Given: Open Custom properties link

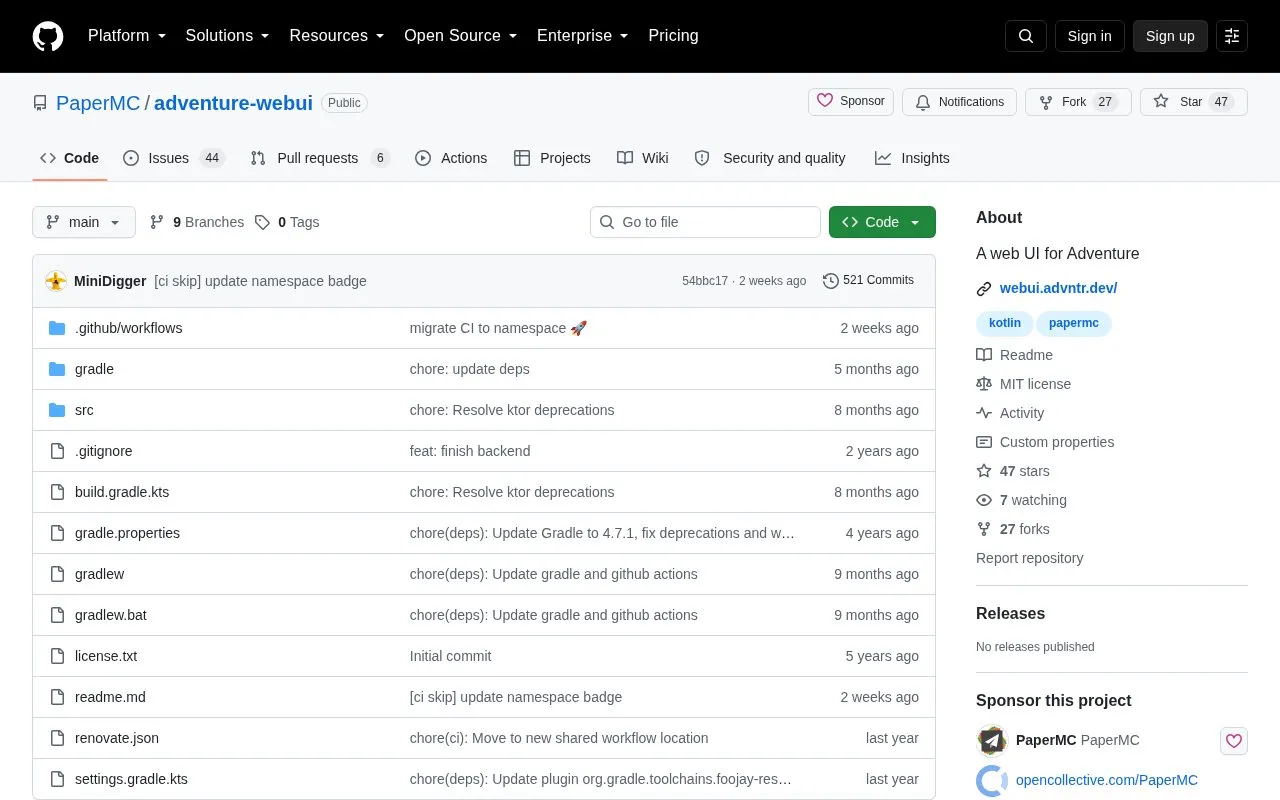Looking at the screenshot, I should pyautogui.click(x=1045, y=442).
